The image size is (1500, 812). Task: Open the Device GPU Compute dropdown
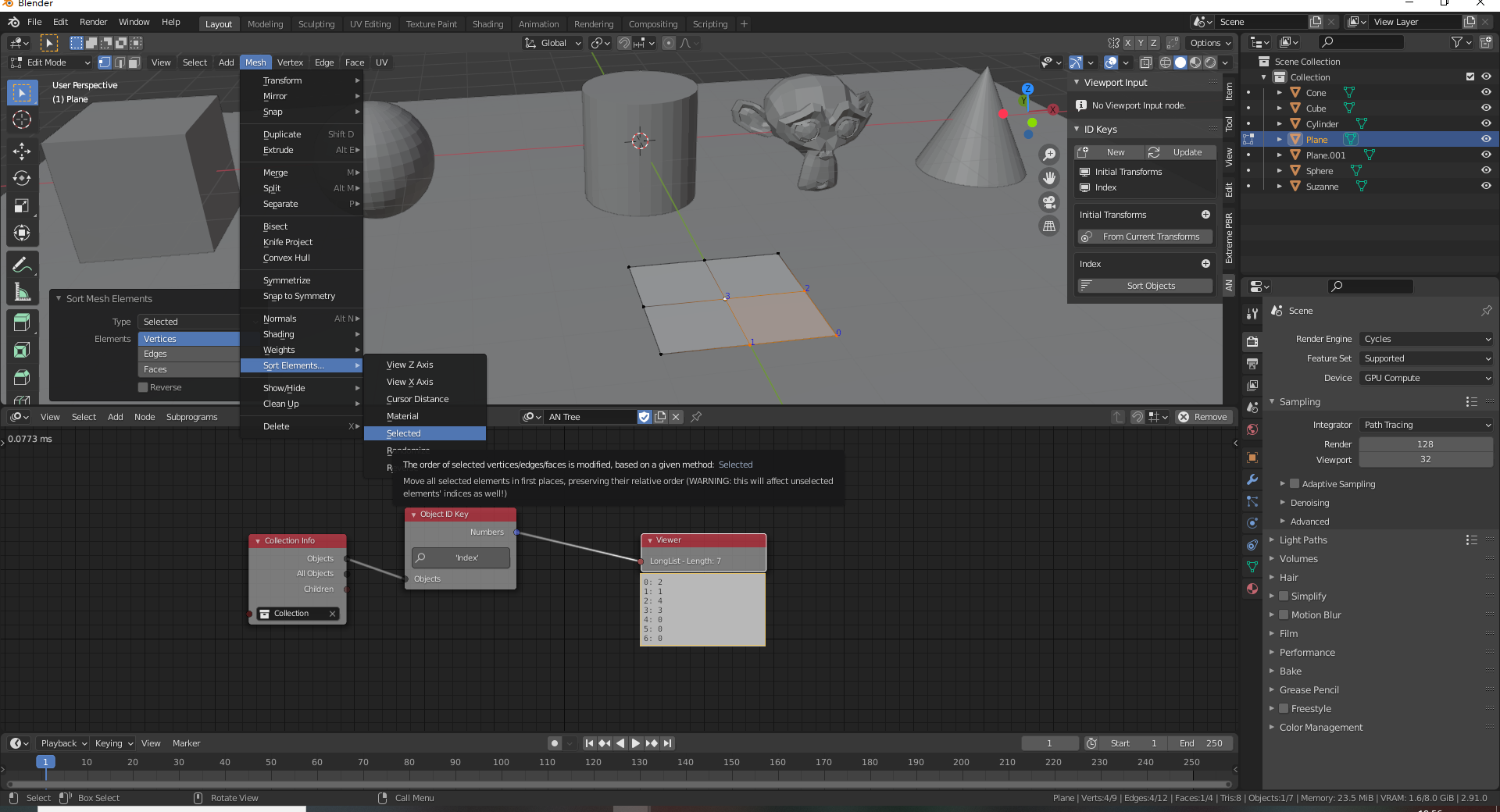(x=1426, y=378)
